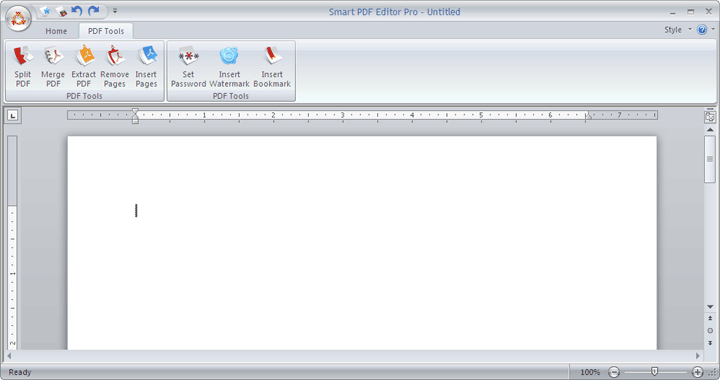Select the PDF Tools tab

click(106, 31)
